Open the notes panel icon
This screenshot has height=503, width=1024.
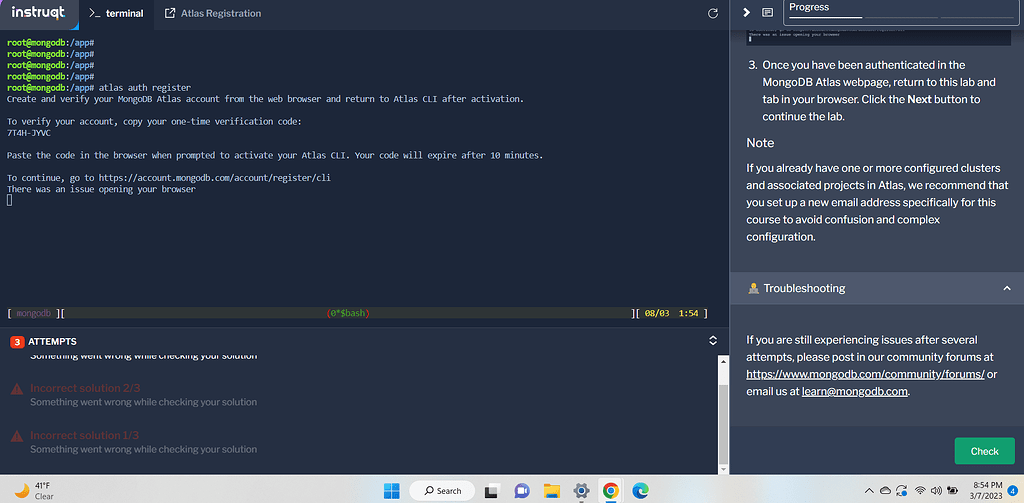pos(768,13)
